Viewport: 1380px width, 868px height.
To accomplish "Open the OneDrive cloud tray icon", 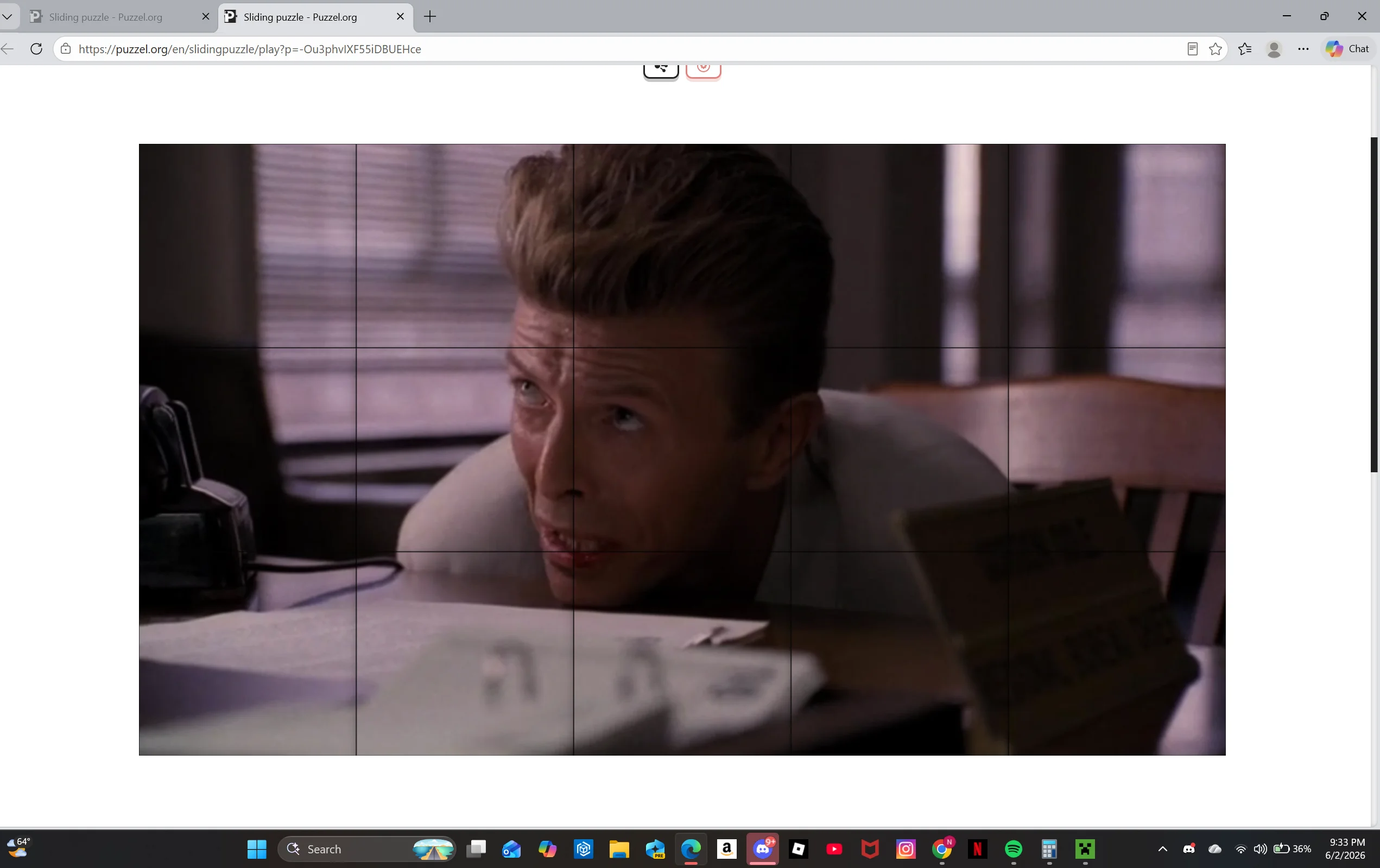I will (x=1215, y=849).
